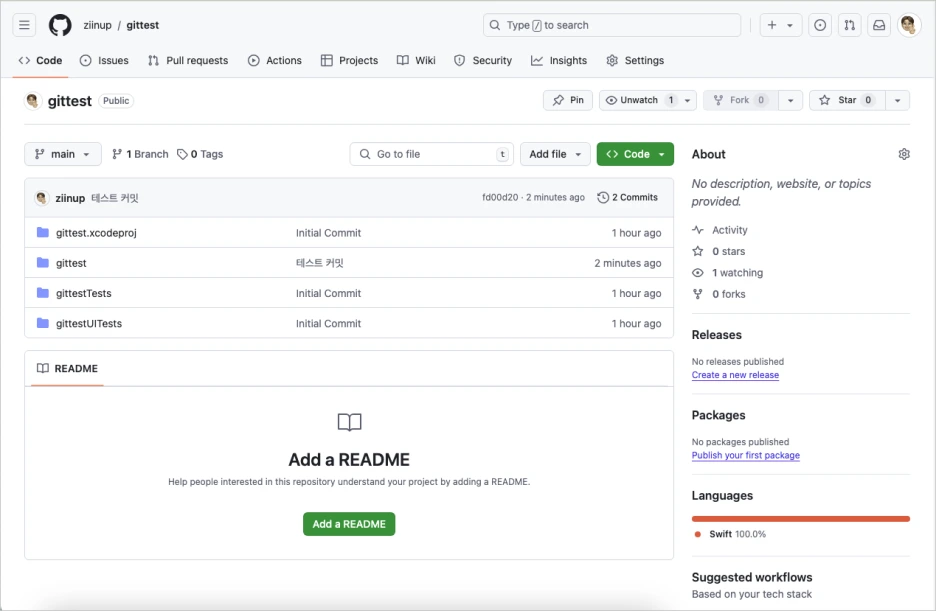
Task: Click the Swift 100.0% language entry
Action: click(x=731, y=534)
